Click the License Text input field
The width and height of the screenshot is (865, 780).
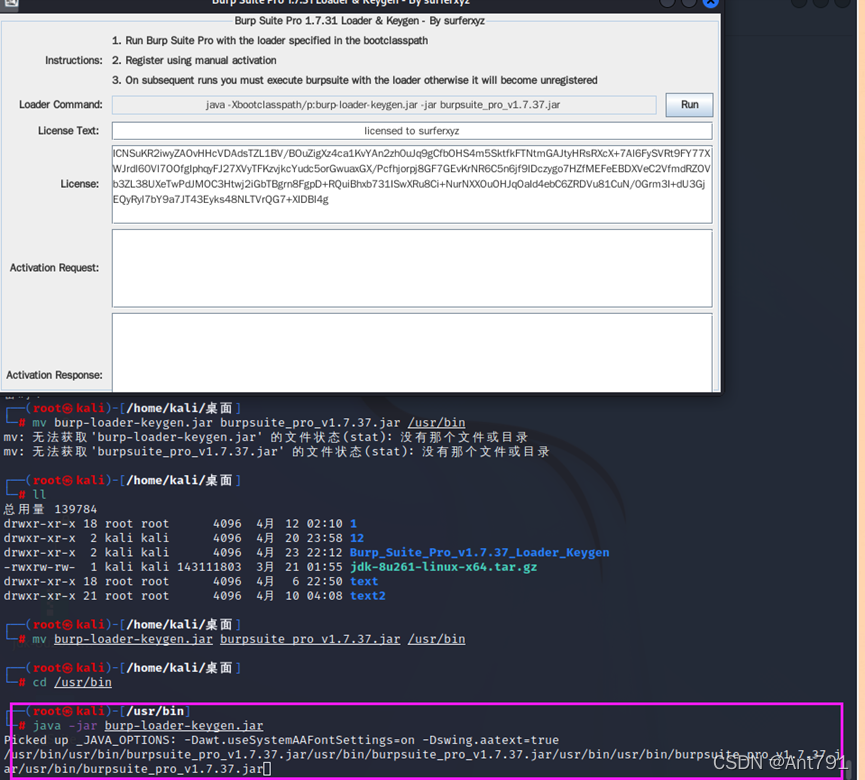click(411, 131)
